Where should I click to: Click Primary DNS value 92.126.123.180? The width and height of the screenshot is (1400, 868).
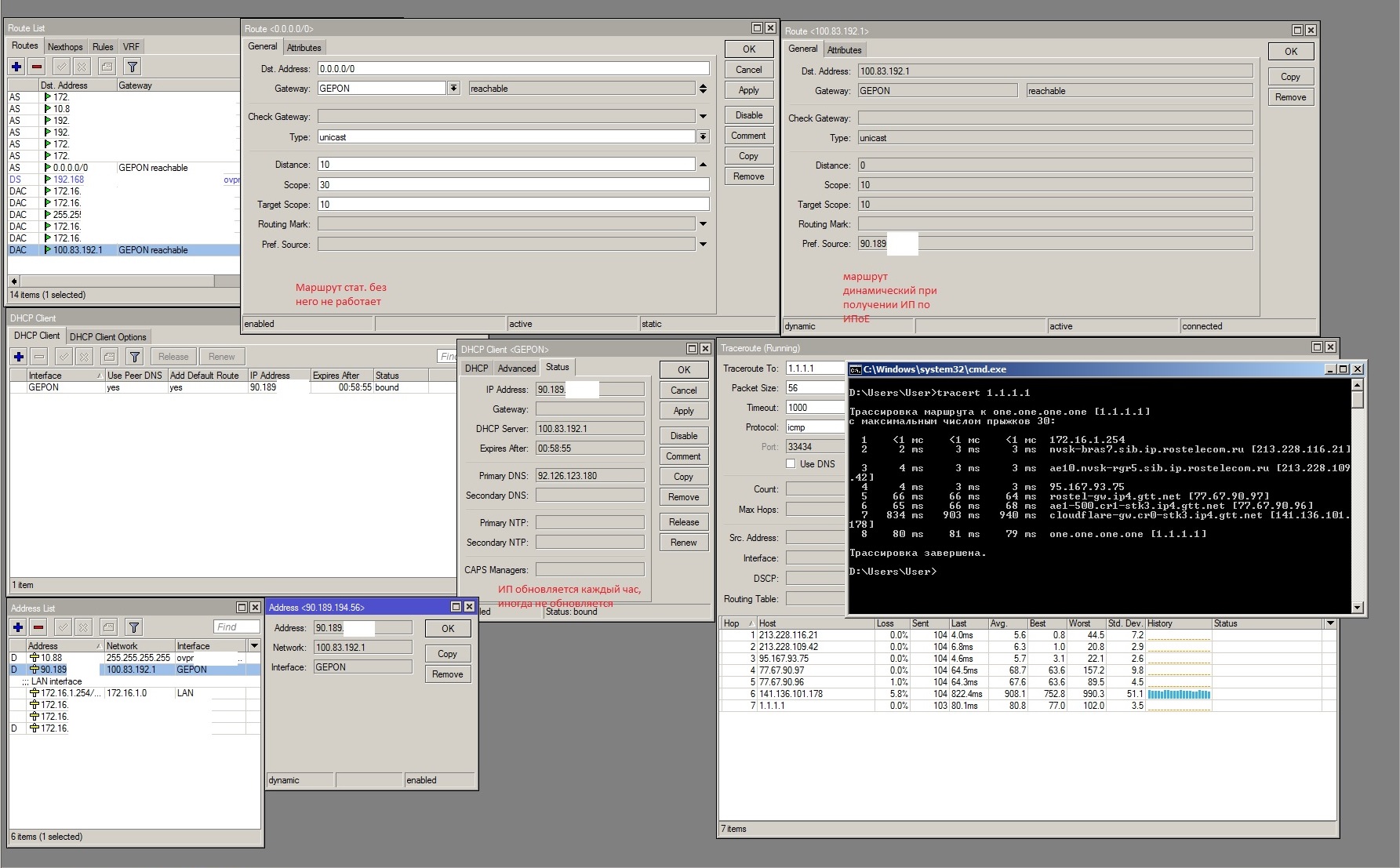click(590, 476)
